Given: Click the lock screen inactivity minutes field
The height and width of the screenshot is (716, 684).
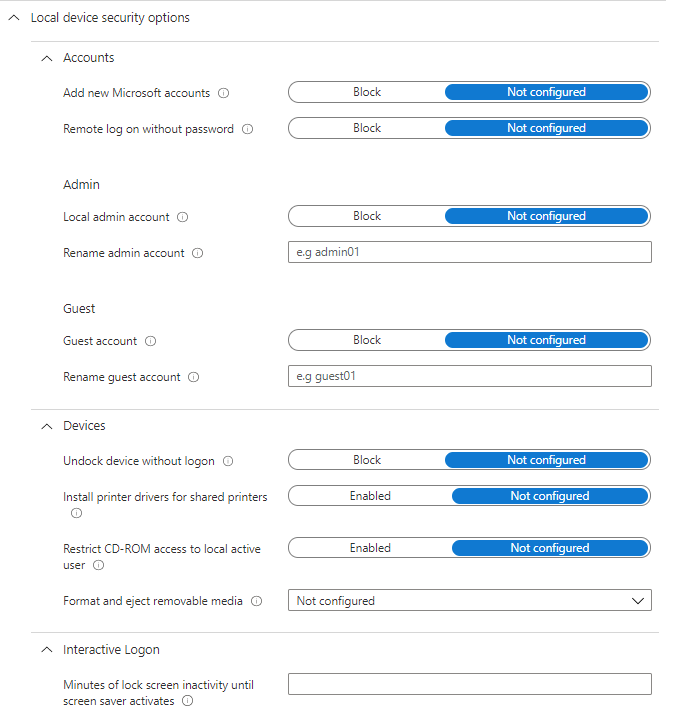Looking at the screenshot, I should coord(469,684).
